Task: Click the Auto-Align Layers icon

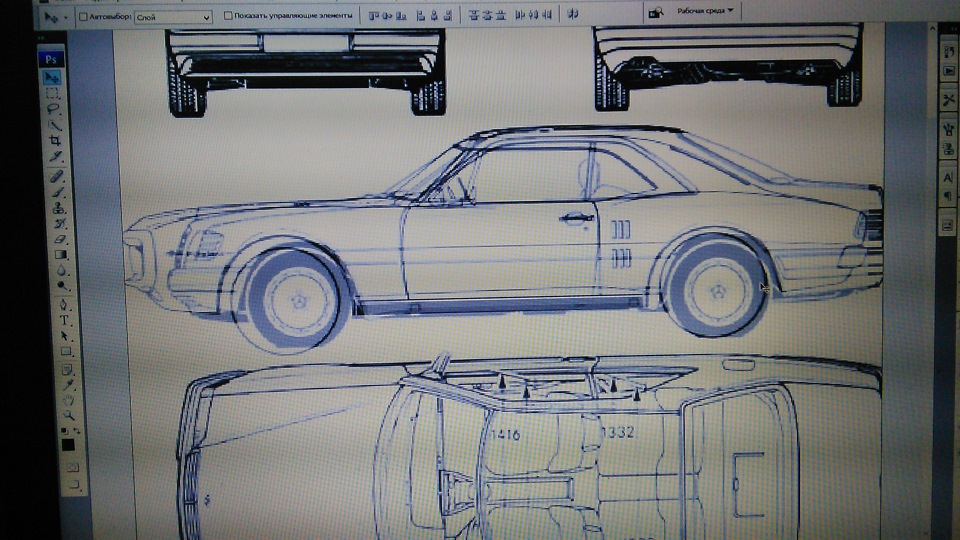Action: click(x=573, y=13)
